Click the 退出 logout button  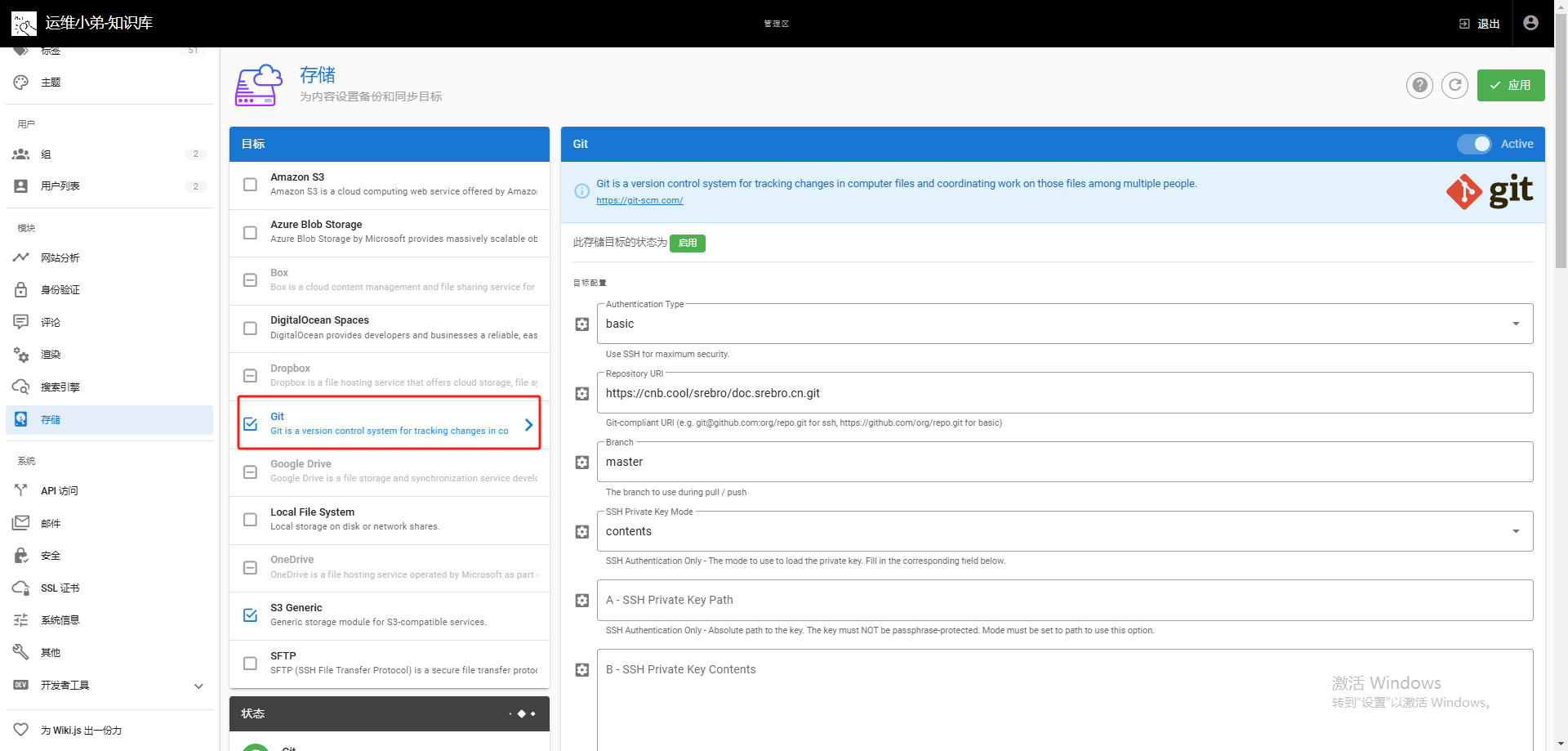[x=1480, y=24]
